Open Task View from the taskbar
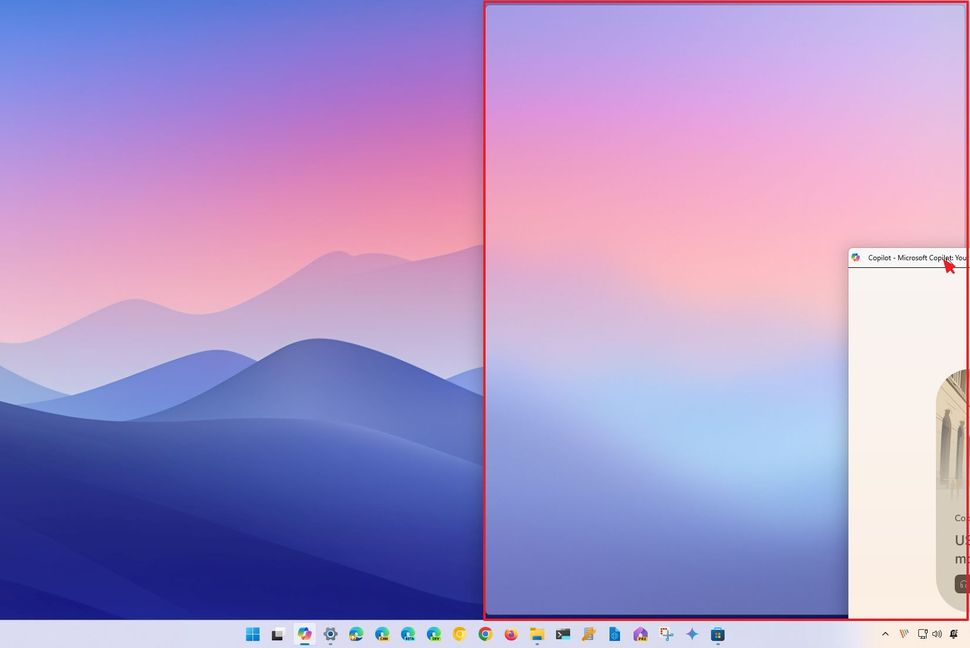 coord(276,633)
